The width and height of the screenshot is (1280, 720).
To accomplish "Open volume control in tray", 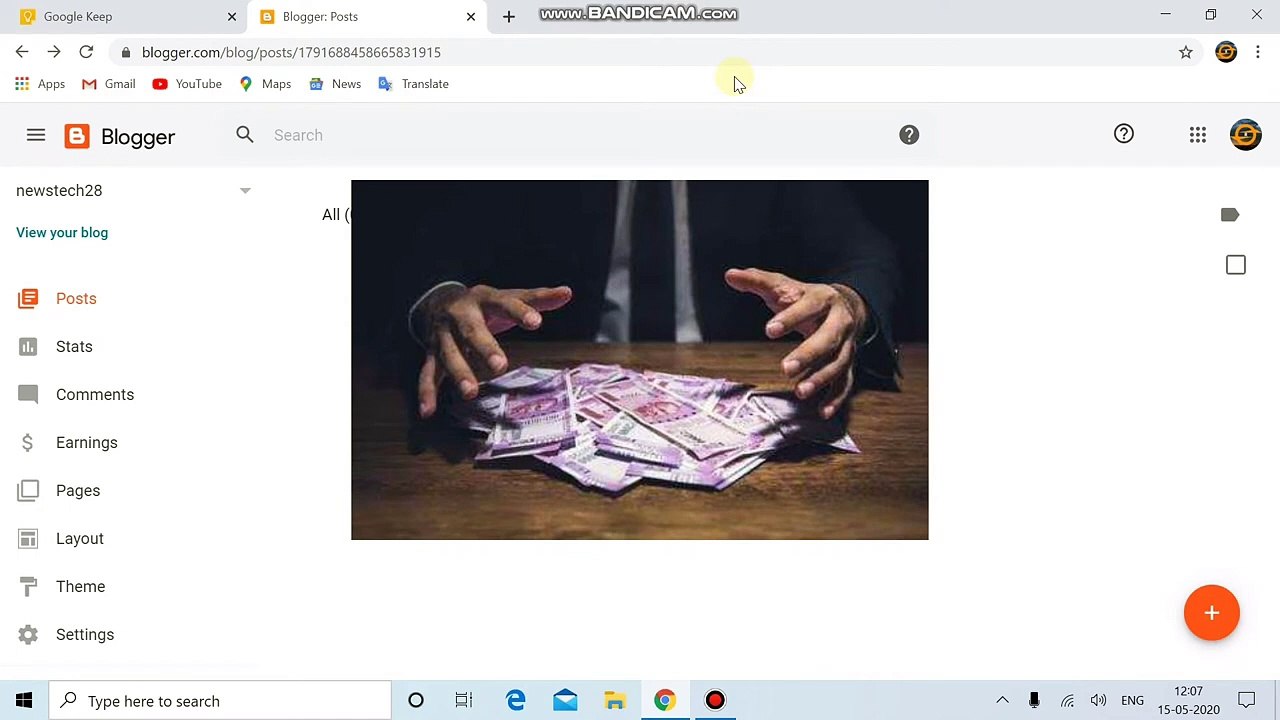I will pos(1098,701).
